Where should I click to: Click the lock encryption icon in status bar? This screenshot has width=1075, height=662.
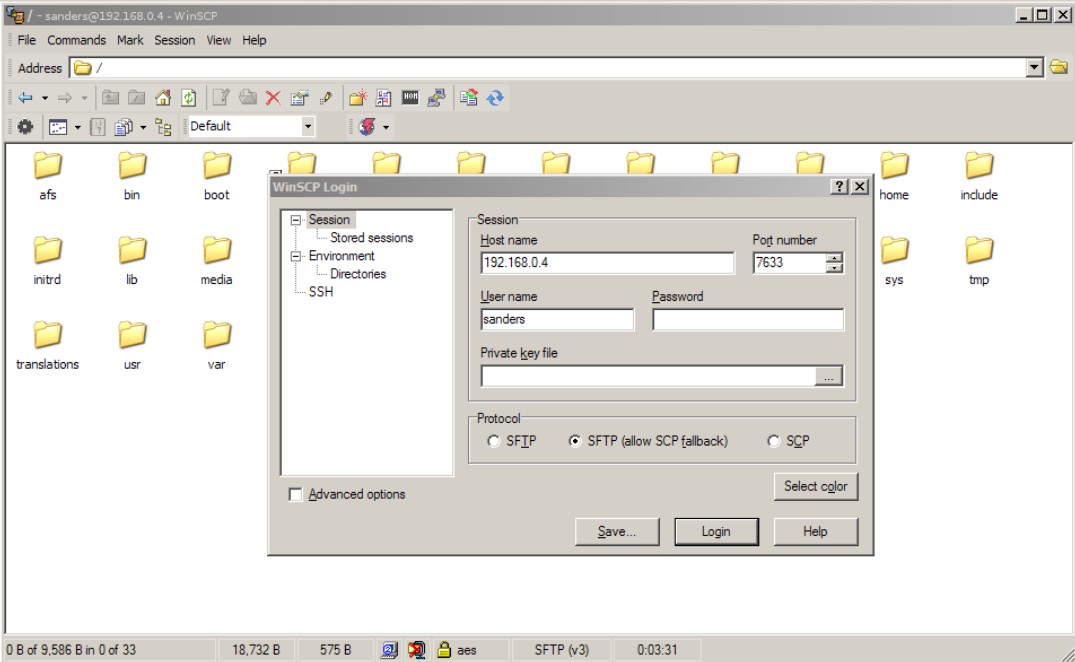pyautogui.click(x=444, y=650)
